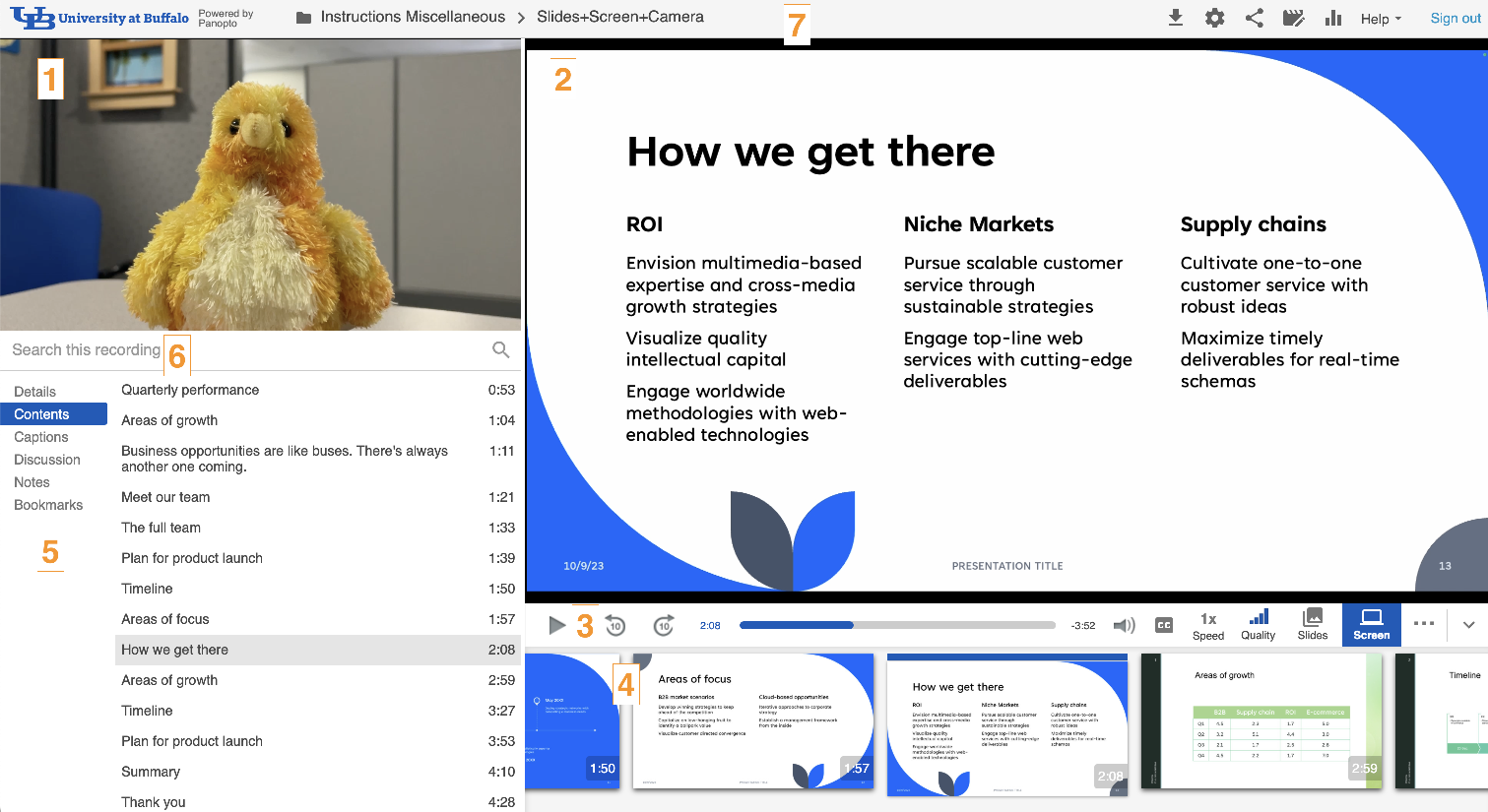This screenshot has width=1488, height=812.
Task: Switch to the Captions tab
Action: point(41,437)
